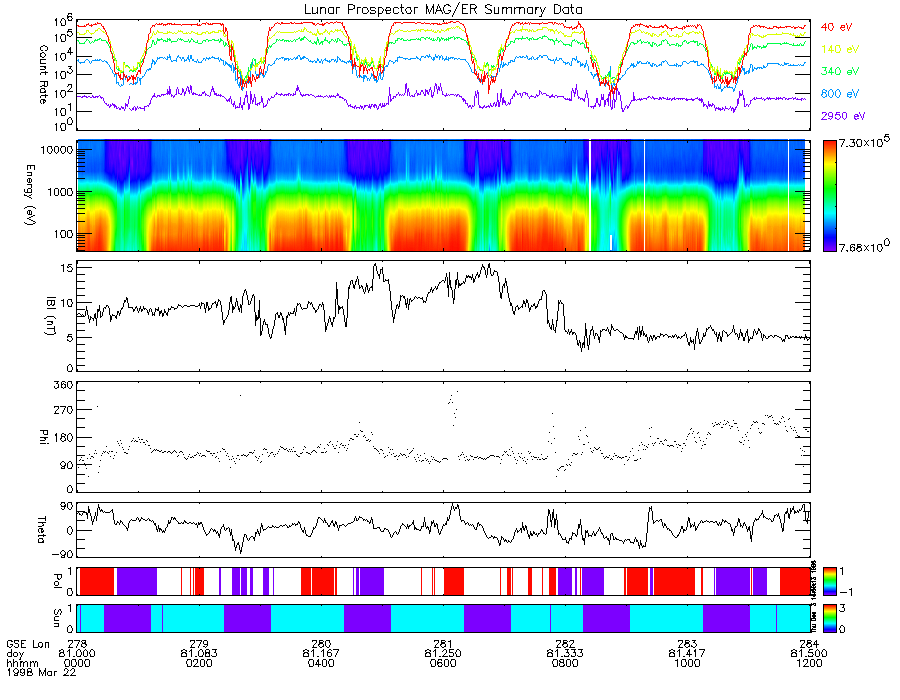Screen dimensions: 900x700
Task: Click the Count Rate axis label
Action: (43, 75)
